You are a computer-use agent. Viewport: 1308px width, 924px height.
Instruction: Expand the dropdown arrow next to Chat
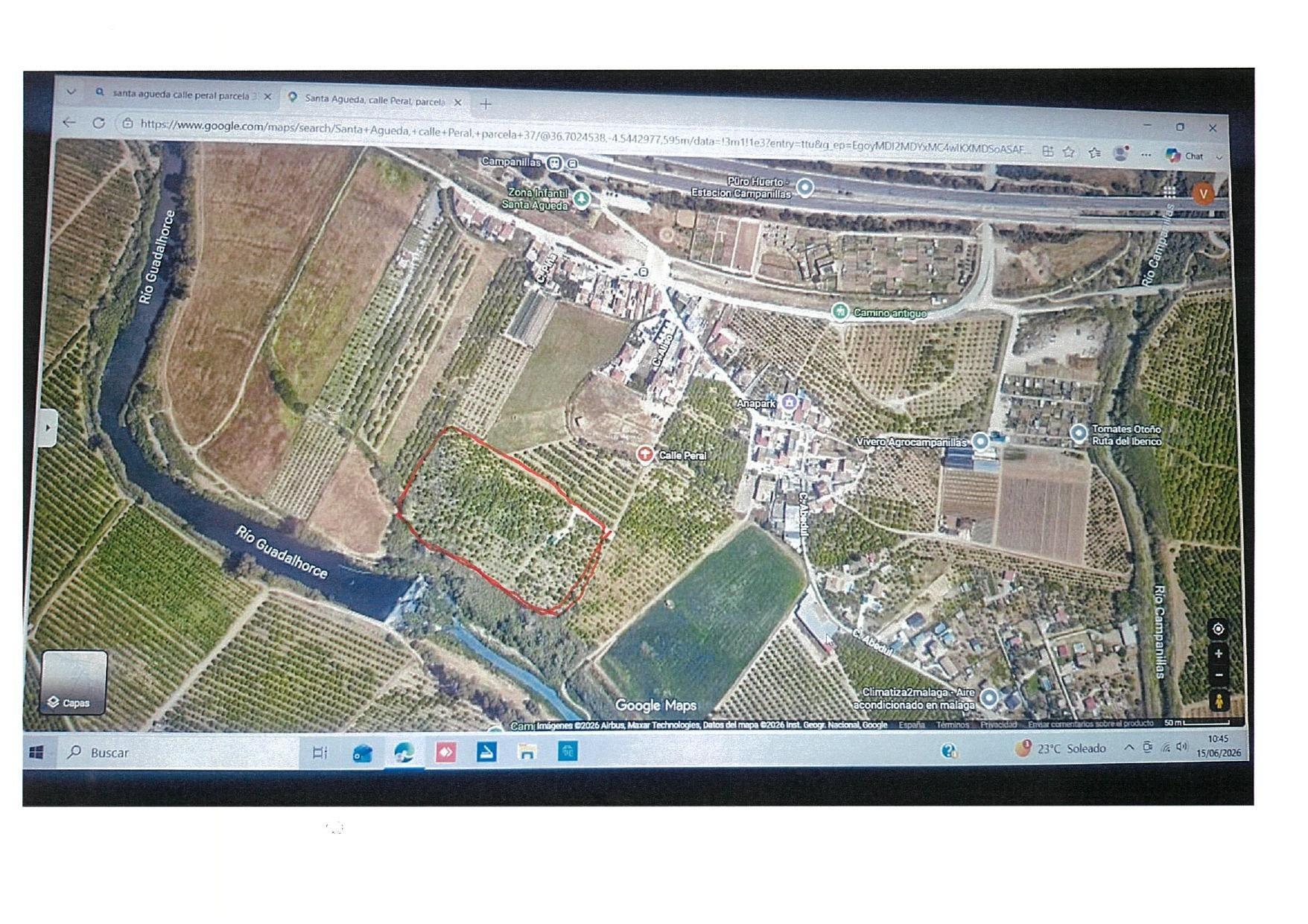[1219, 157]
